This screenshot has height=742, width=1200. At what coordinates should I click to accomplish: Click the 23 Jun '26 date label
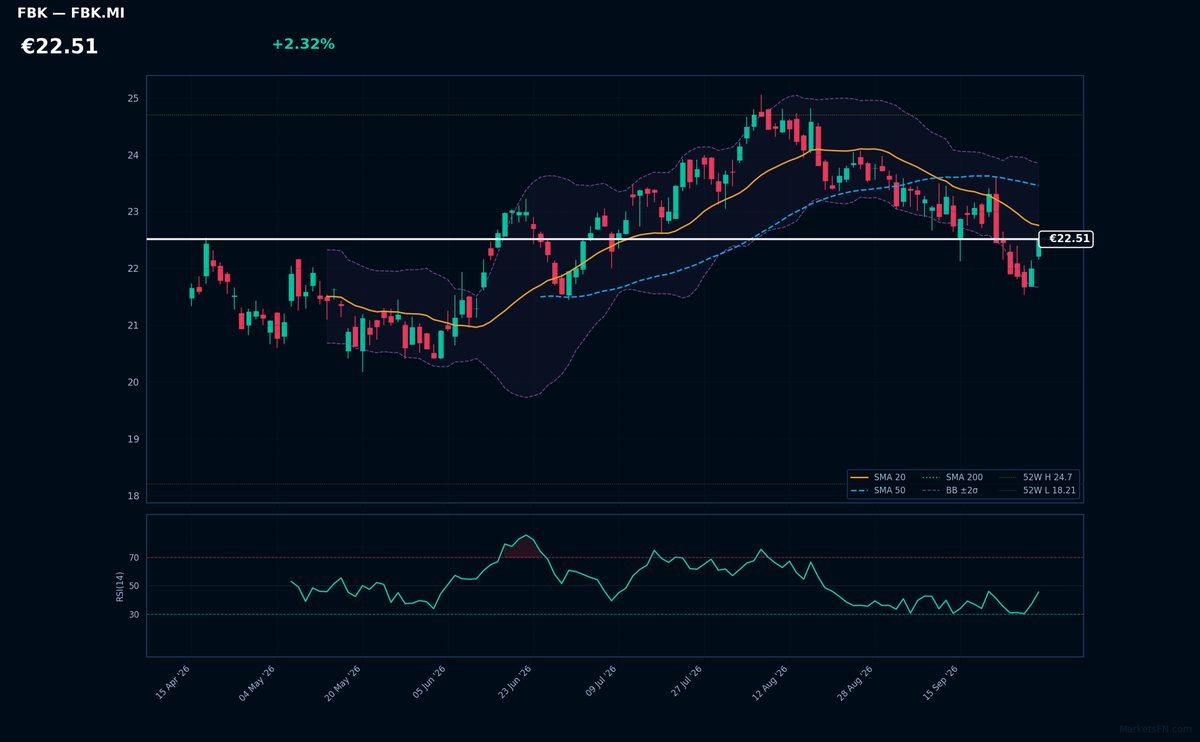[514, 683]
